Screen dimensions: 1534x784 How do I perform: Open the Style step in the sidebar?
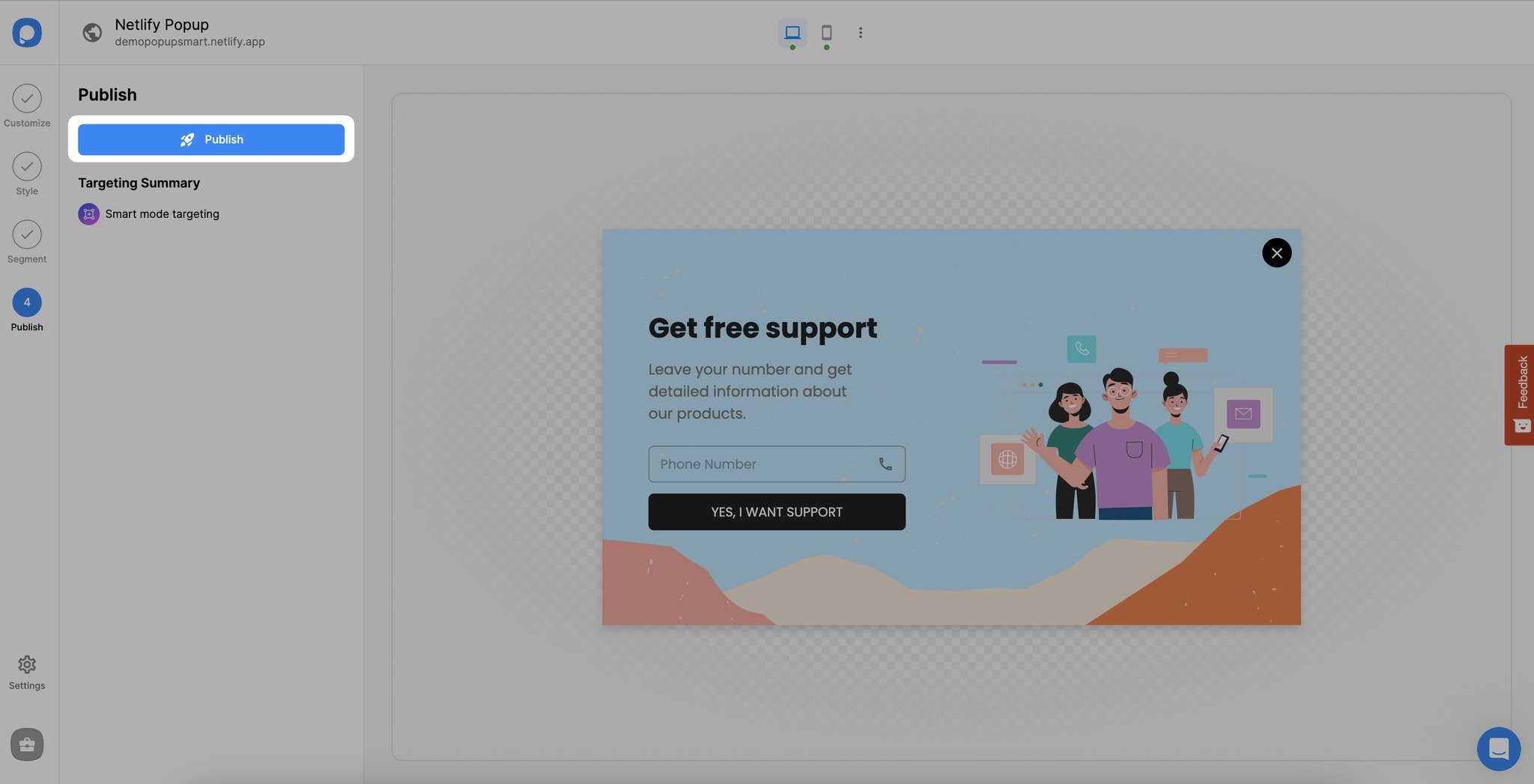[27, 168]
